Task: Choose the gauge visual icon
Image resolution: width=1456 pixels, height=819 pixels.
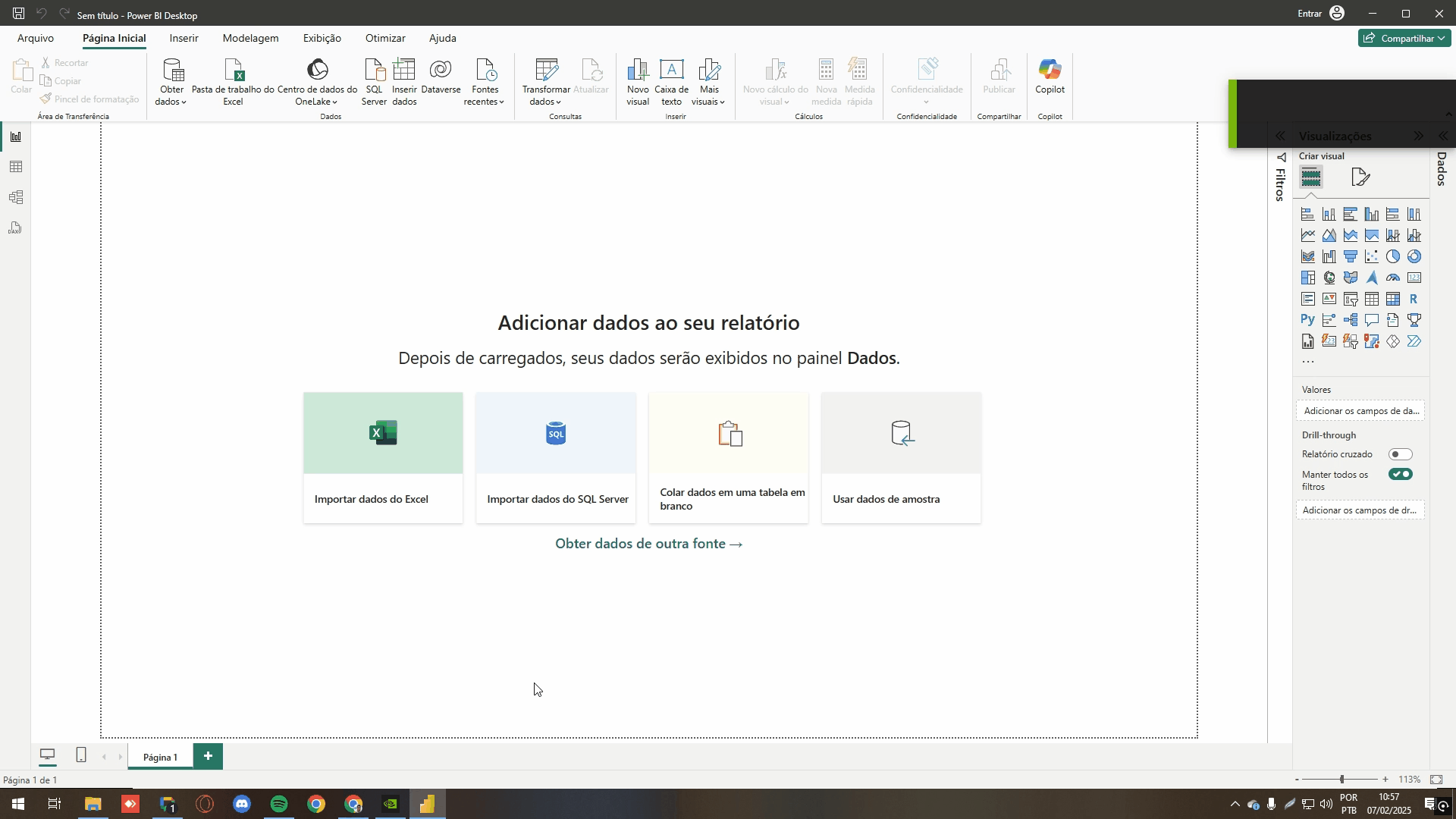Action: point(1392,278)
